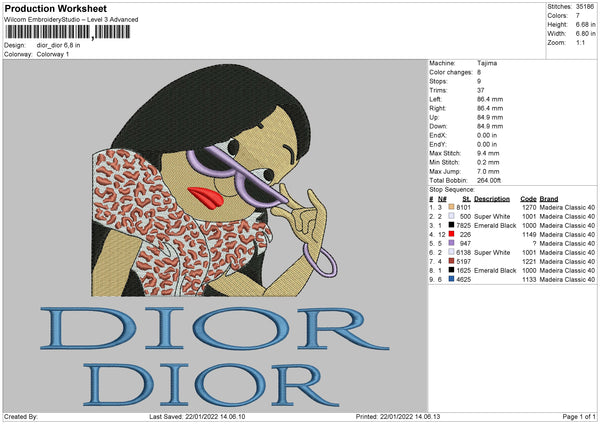Click the Stop Sequence heading
Viewport: 600px width, 424px height.
click(x=452, y=190)
